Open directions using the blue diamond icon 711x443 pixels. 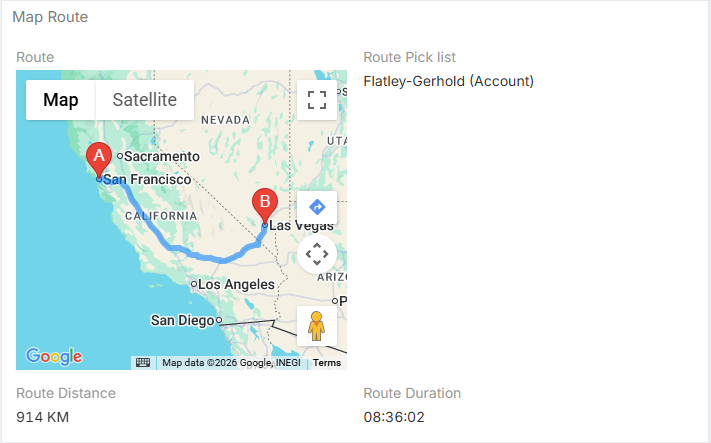point(317,208)
